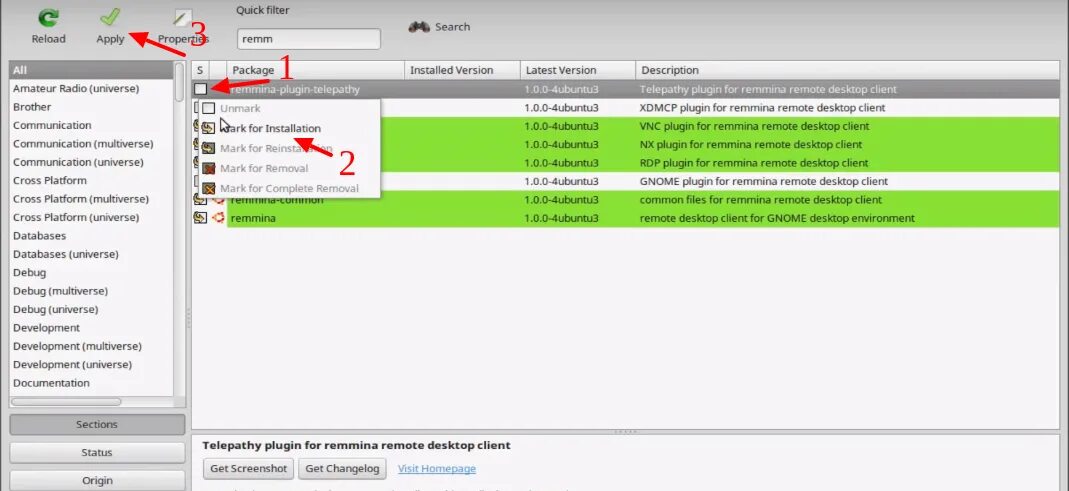This screenshot has width=1069, height=491.
Task: Switch the sidebar to the Status view
Action: point(97,452)
